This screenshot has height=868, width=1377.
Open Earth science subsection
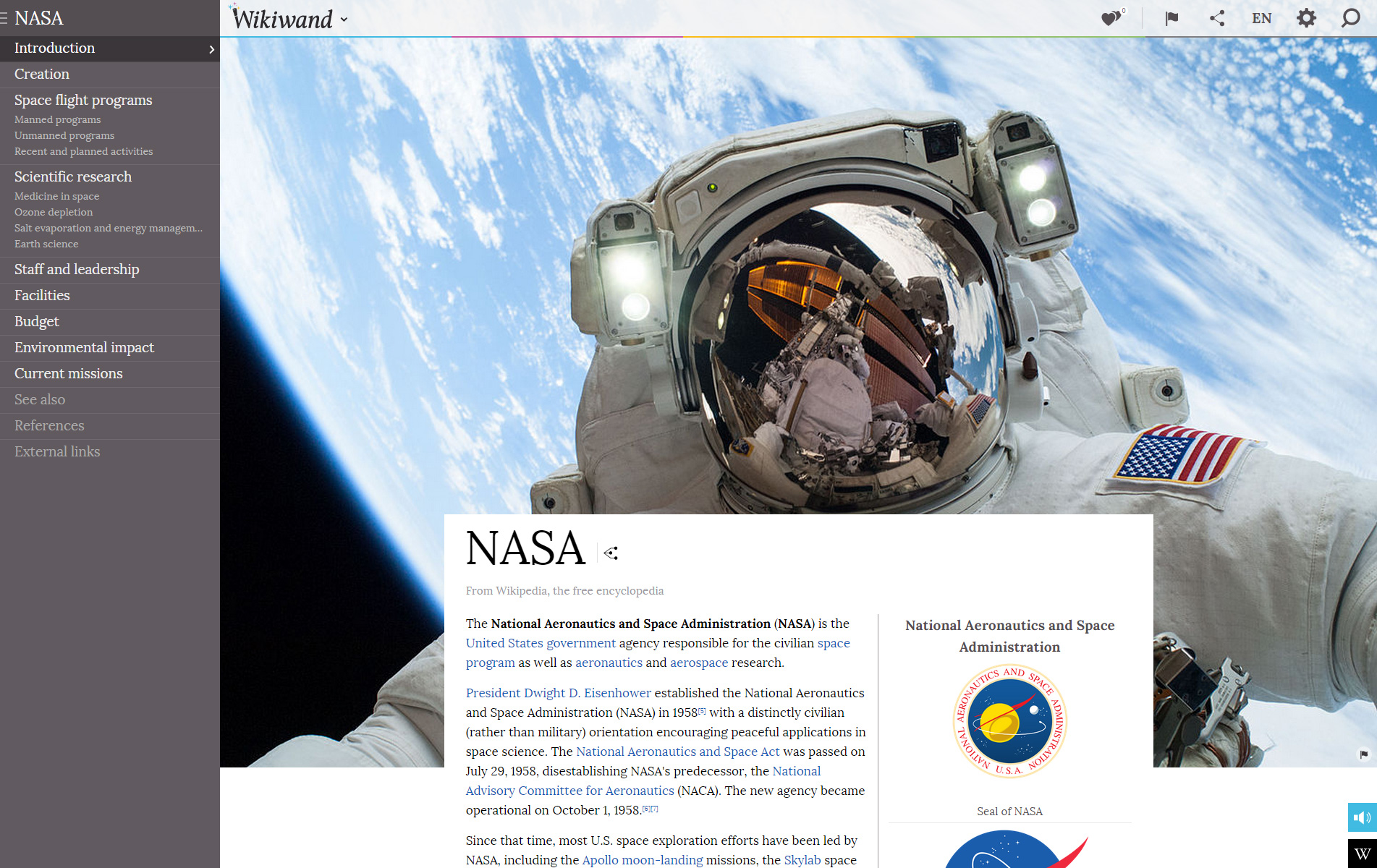coord(46,244)
